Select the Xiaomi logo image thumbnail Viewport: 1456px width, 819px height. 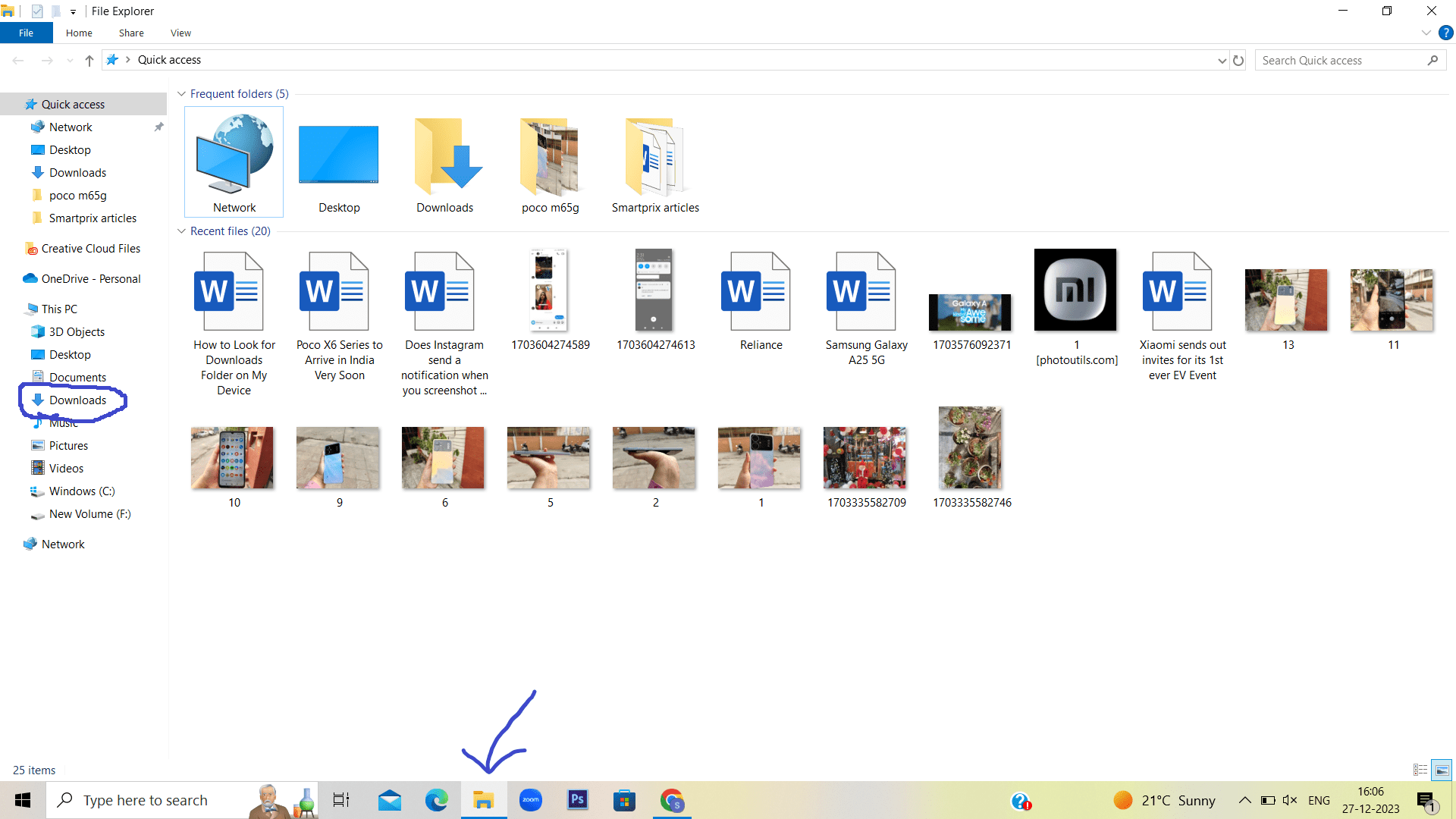1075,290
